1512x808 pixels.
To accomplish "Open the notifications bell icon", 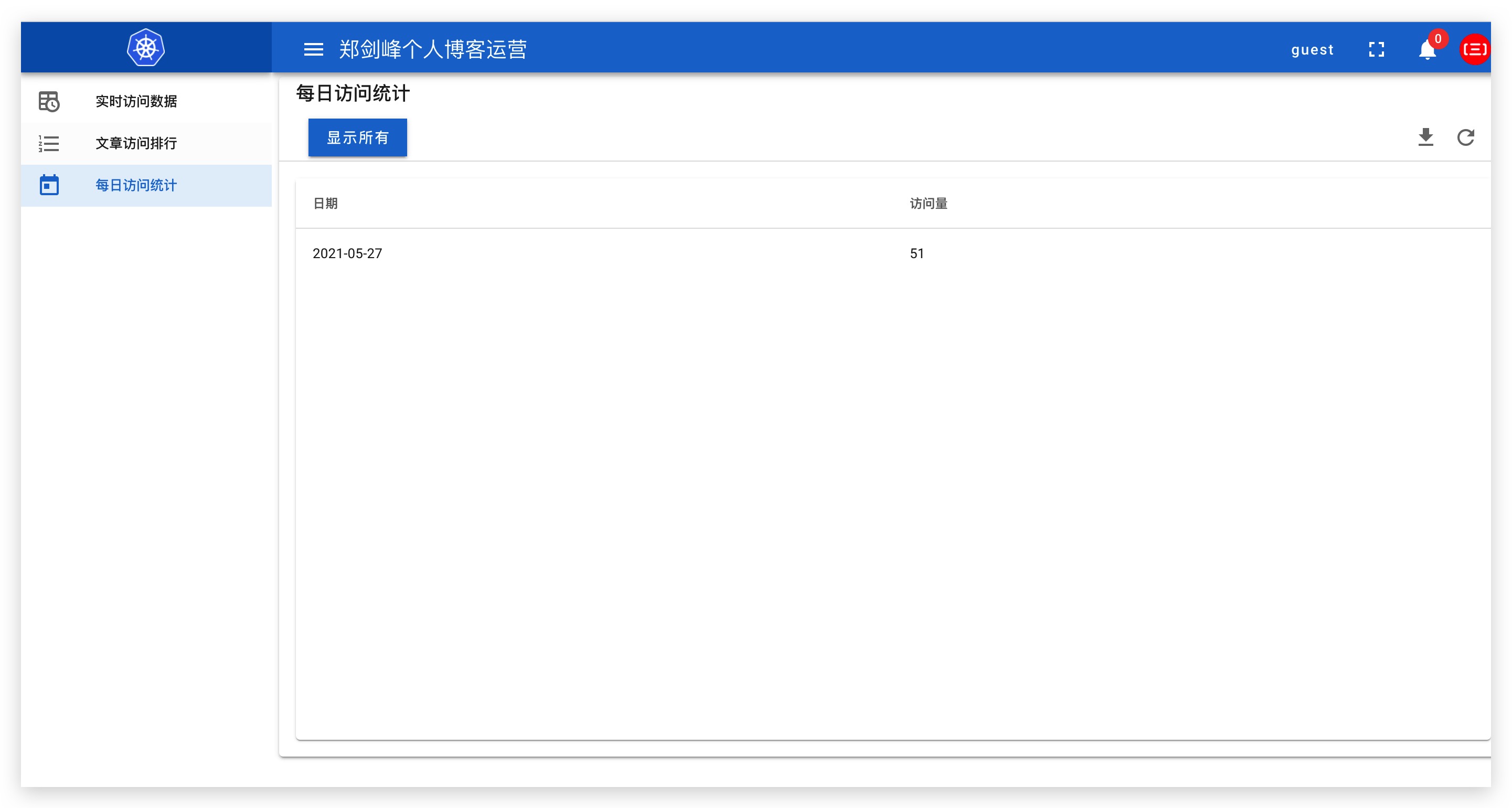I will (x=1427, y=50).
